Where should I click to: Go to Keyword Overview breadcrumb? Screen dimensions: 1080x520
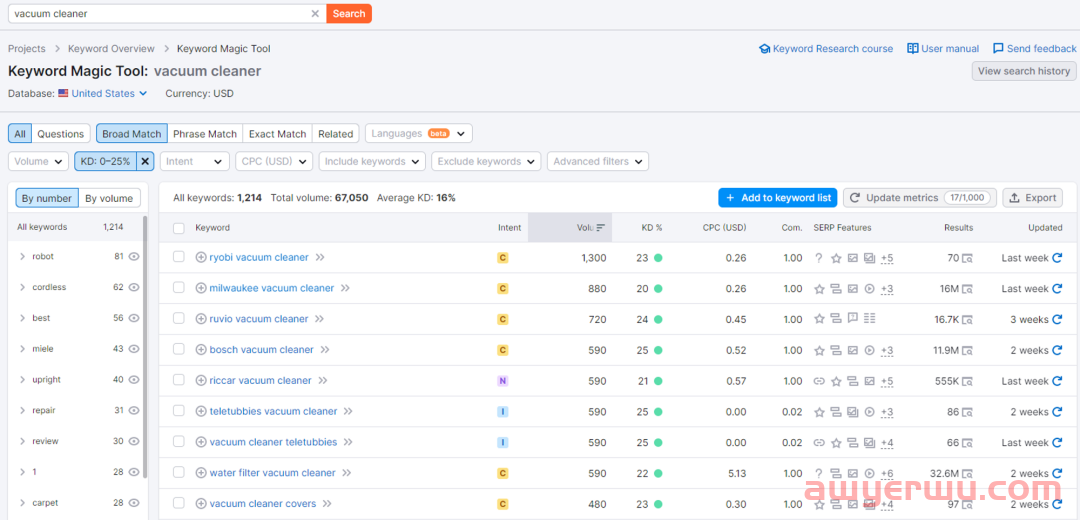111,49
